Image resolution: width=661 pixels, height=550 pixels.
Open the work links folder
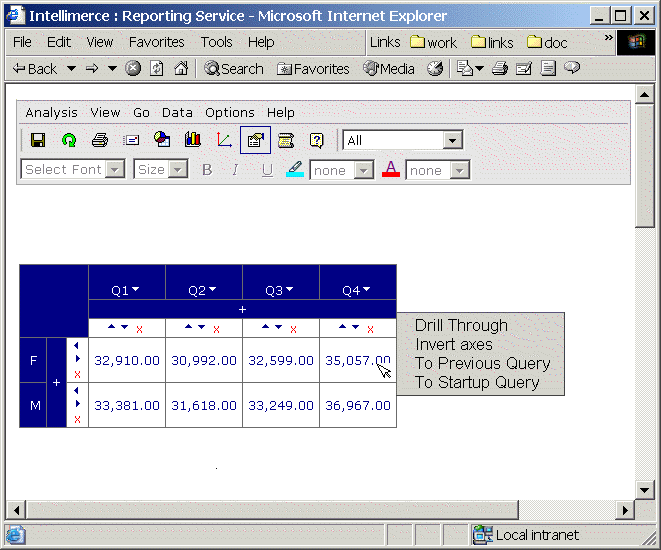[x=433, y=42]
